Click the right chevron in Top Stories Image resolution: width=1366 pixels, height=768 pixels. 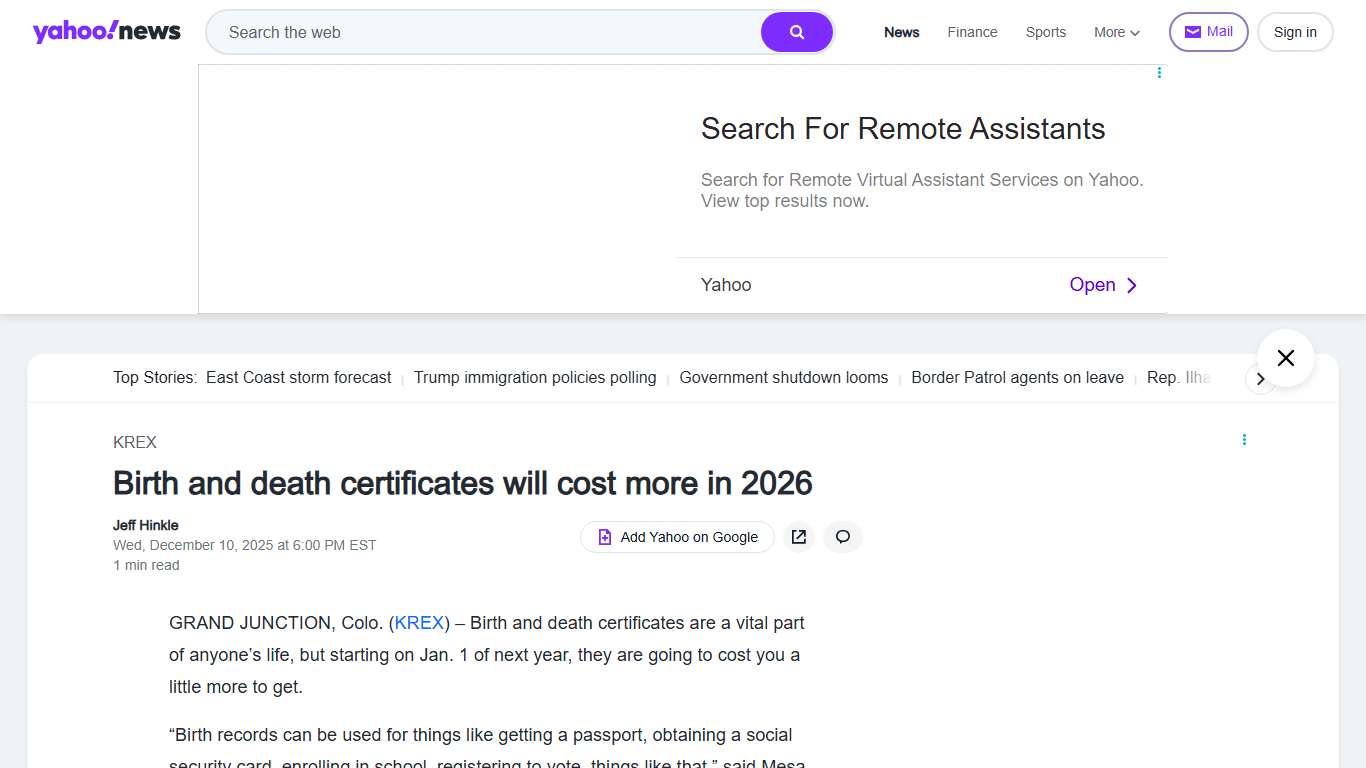point(1261,380)
